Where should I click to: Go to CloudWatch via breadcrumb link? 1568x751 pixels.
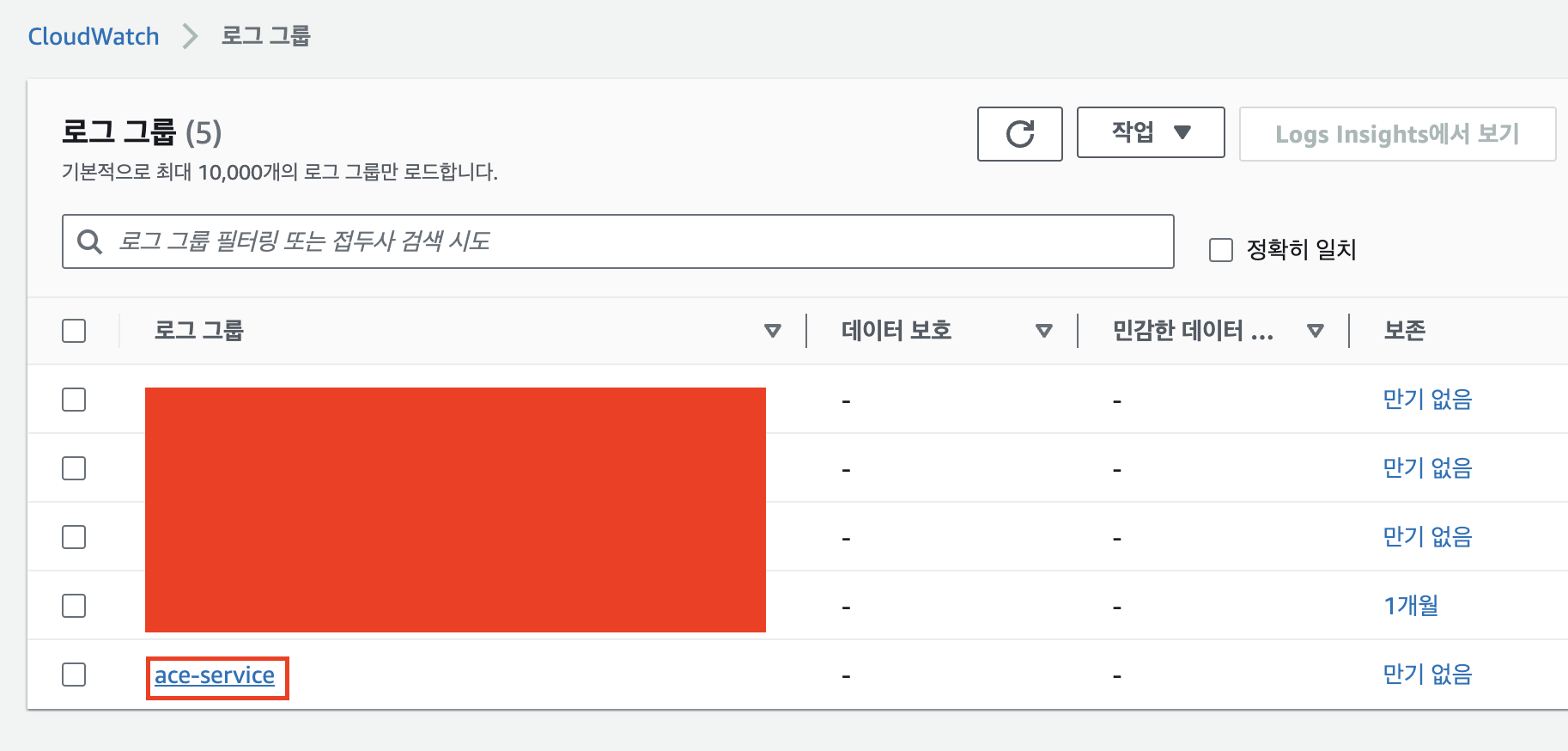(x=94, y=36)
